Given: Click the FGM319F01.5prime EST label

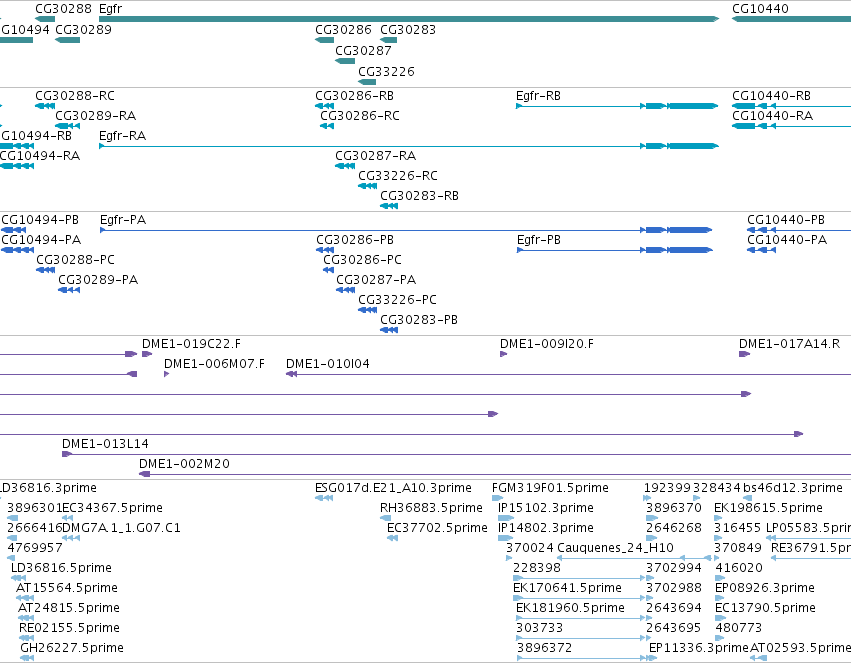Looking at the screenshot, I should (x=550, y=488).
